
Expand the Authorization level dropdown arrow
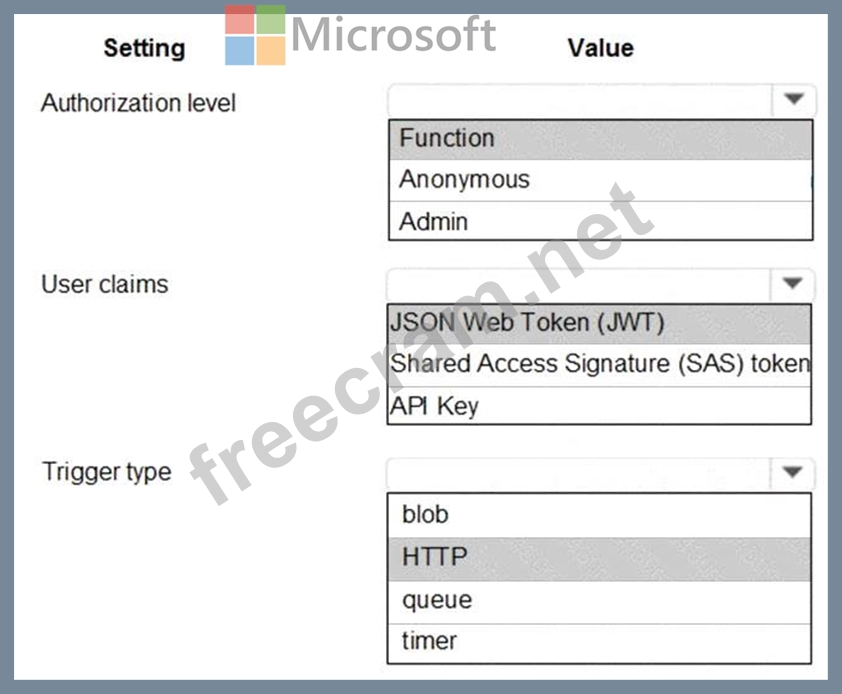pyautogui.click(x=794, y=99)
